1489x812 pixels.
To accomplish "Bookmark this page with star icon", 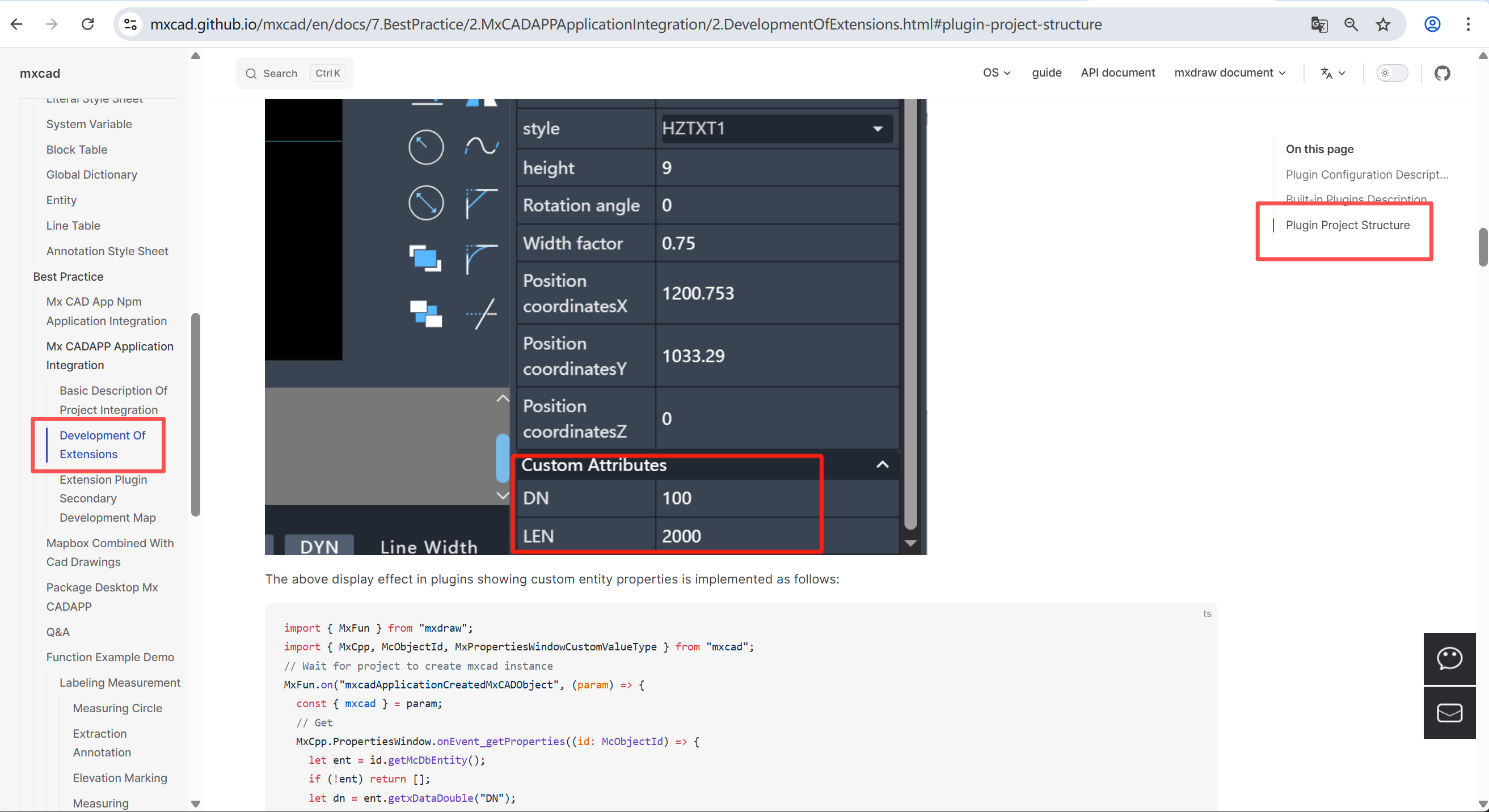I will tap(1383, 24).
